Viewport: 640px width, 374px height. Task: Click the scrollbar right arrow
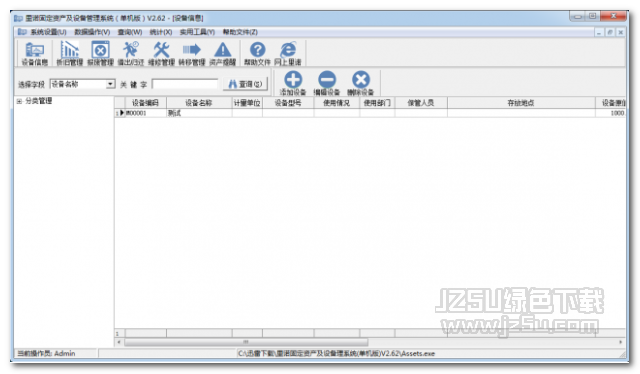621,342
